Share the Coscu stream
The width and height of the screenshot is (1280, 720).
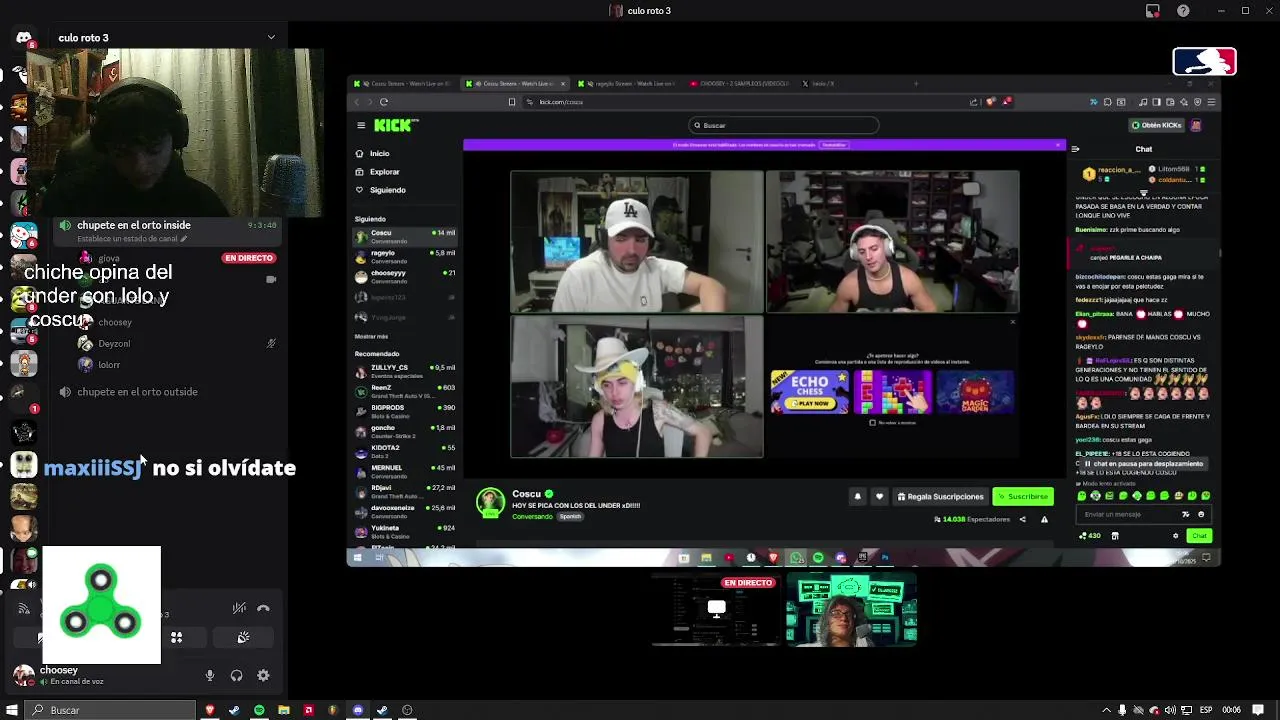click(1022, 520)
